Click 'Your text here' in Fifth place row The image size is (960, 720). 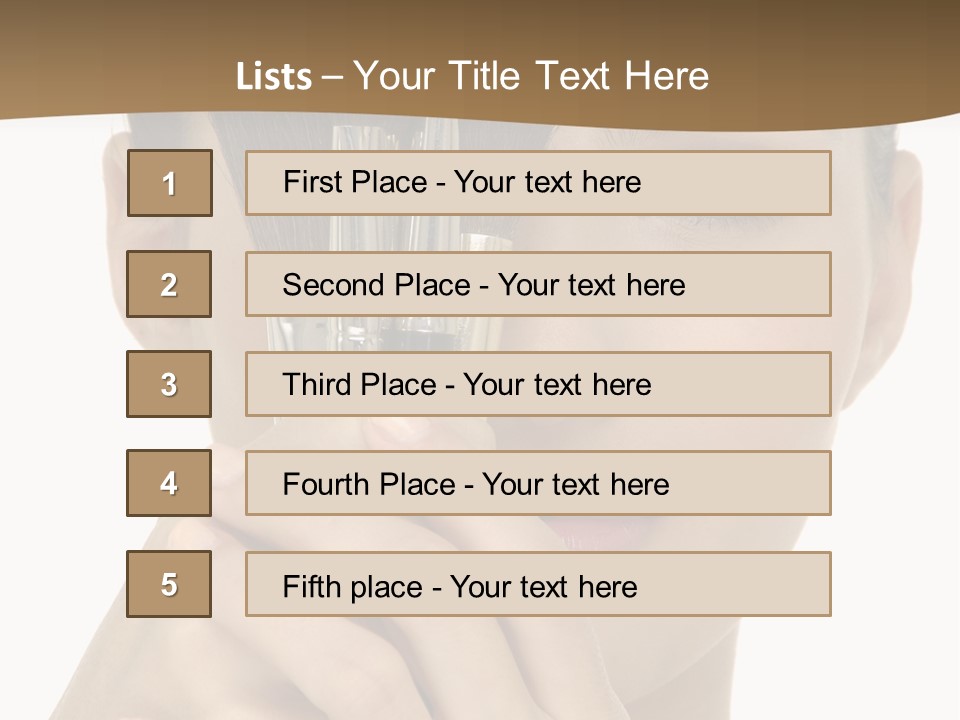tap(543, 586)
